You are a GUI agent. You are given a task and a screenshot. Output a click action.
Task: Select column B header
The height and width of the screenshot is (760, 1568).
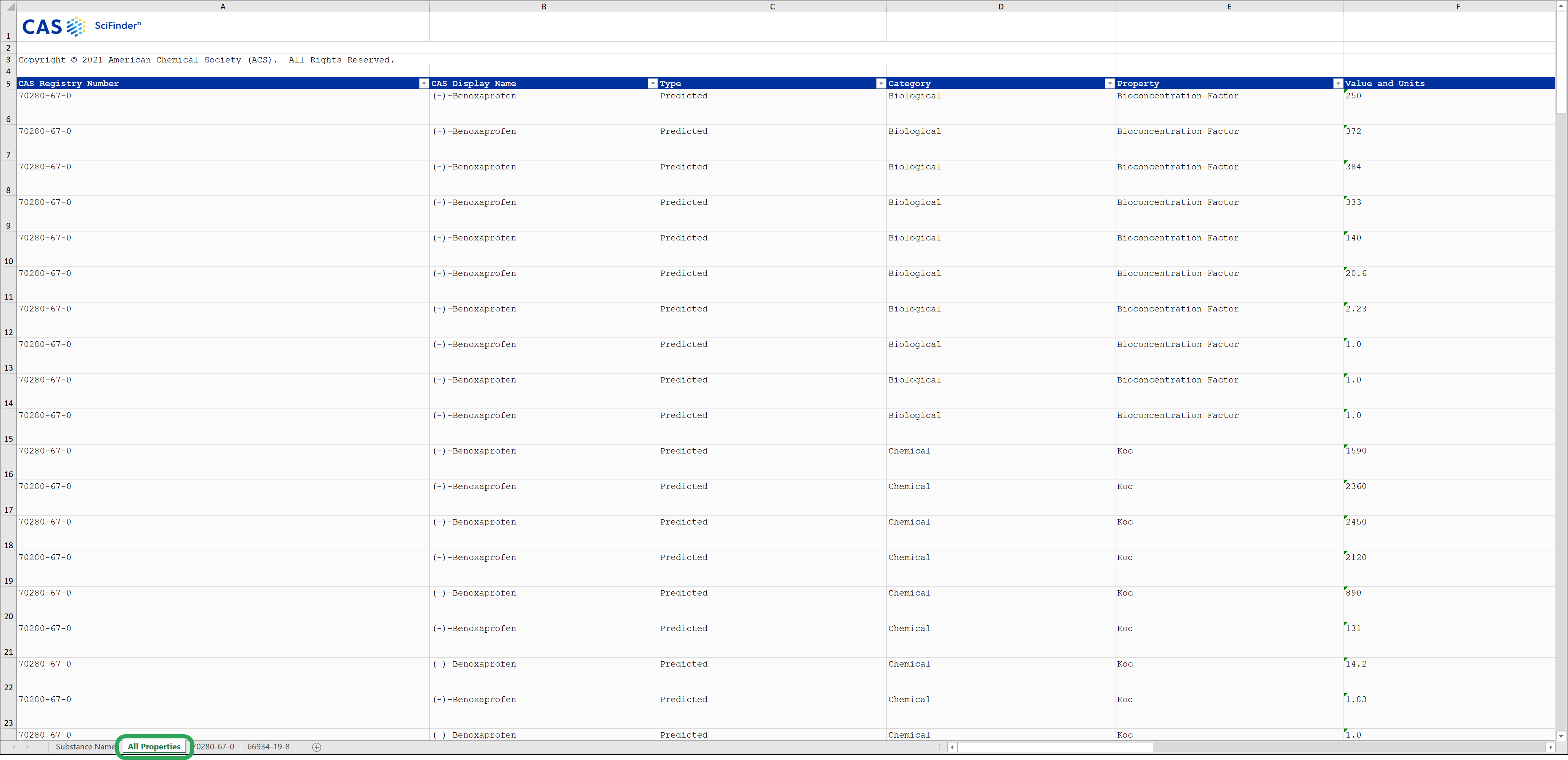pyautogui.click(x=544, y=6)
